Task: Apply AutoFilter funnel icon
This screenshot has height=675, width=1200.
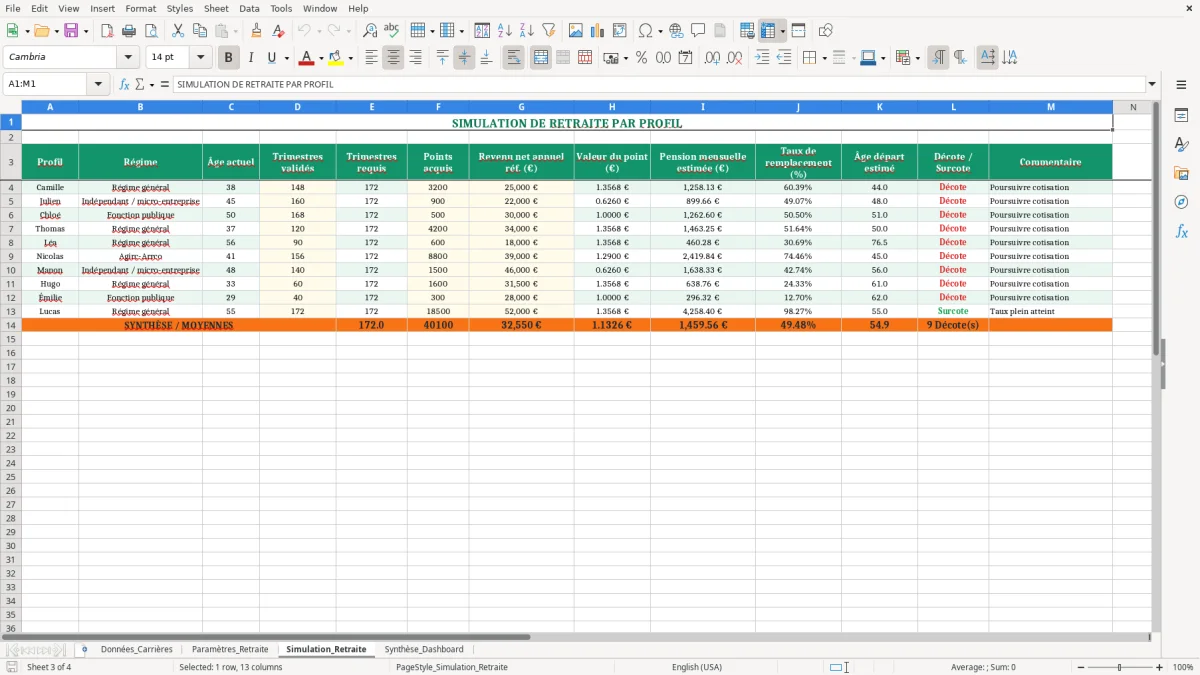Action: click(549, 31)
